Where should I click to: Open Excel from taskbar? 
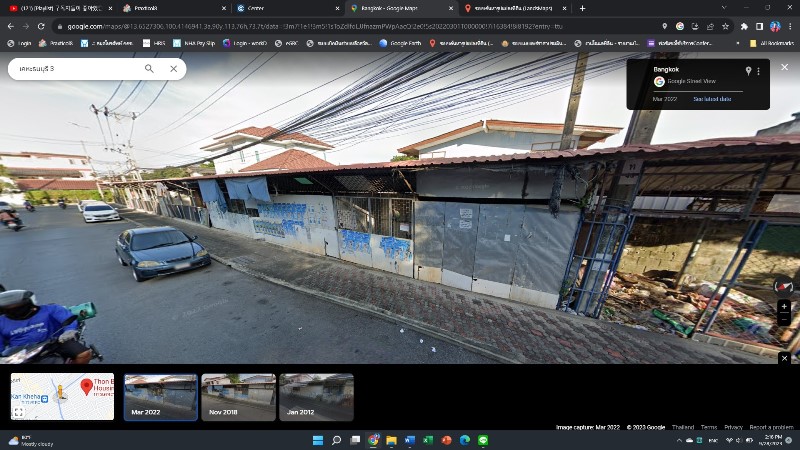tap(428, 440)
